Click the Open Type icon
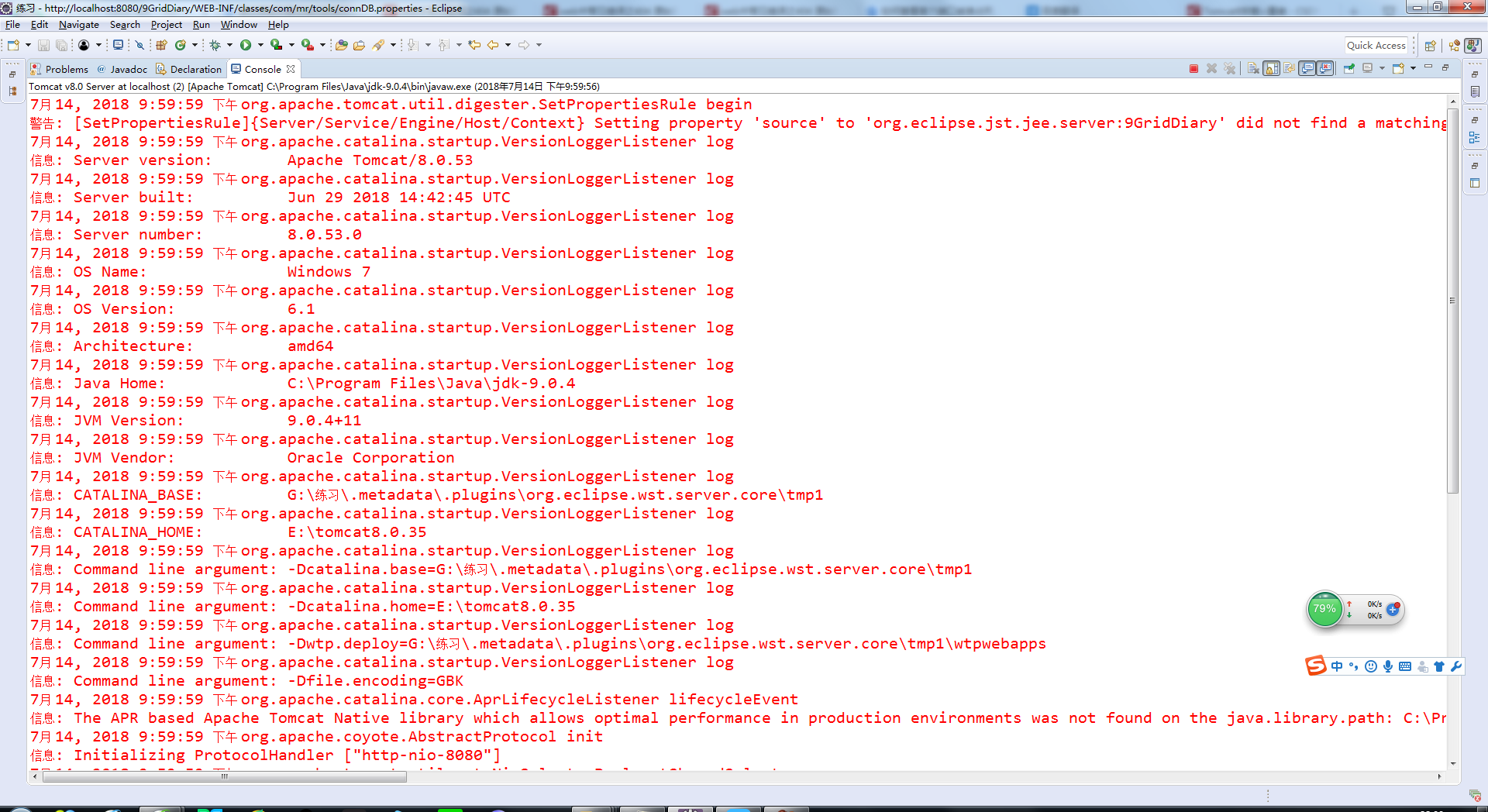Viewport: 1488px width, 812px height. (x=341, y=45)
